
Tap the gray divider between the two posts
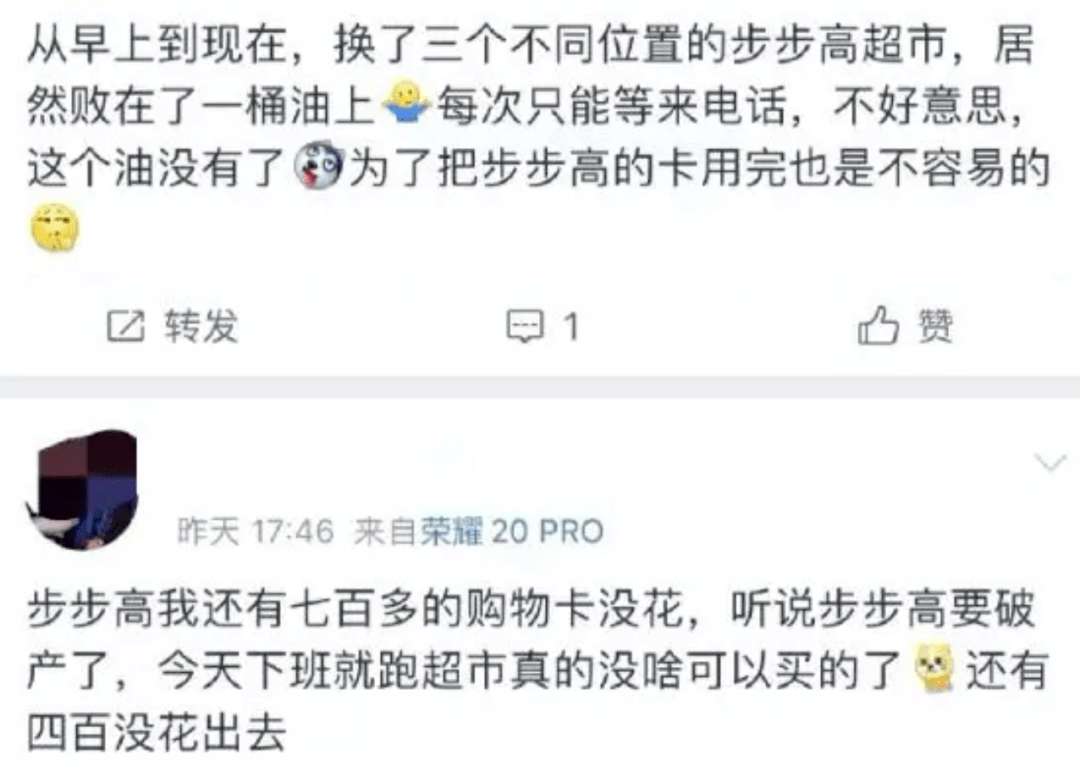[x=540, y=387]
